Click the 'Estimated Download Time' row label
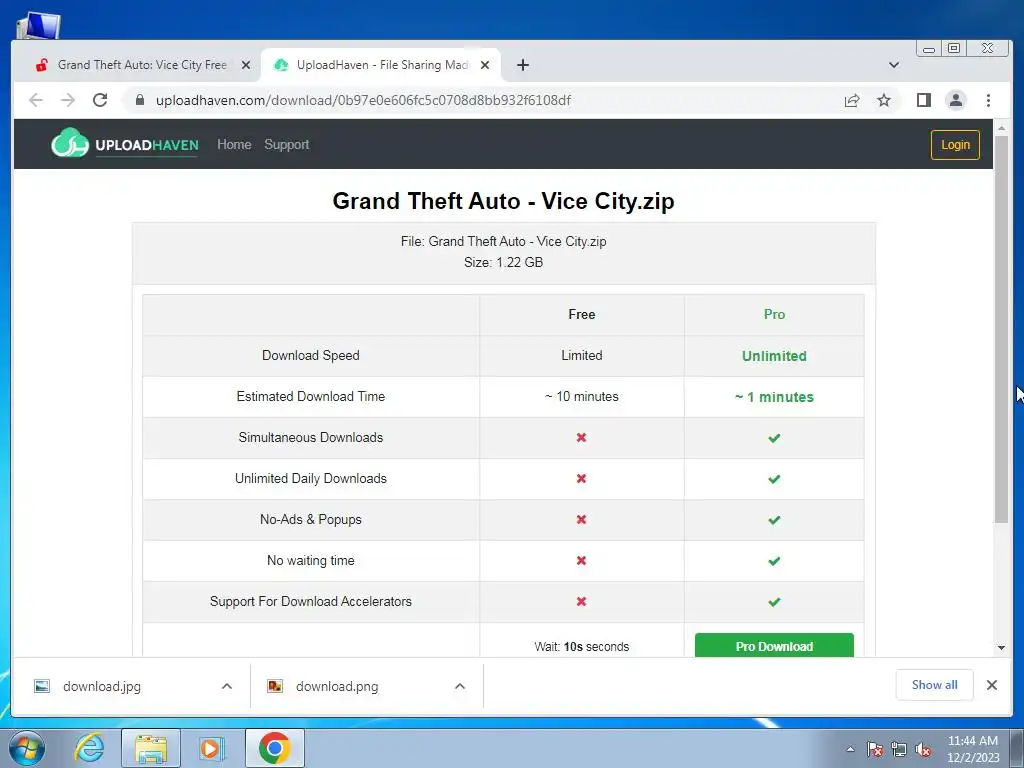The image size is (1024, 768). [310, 396]
